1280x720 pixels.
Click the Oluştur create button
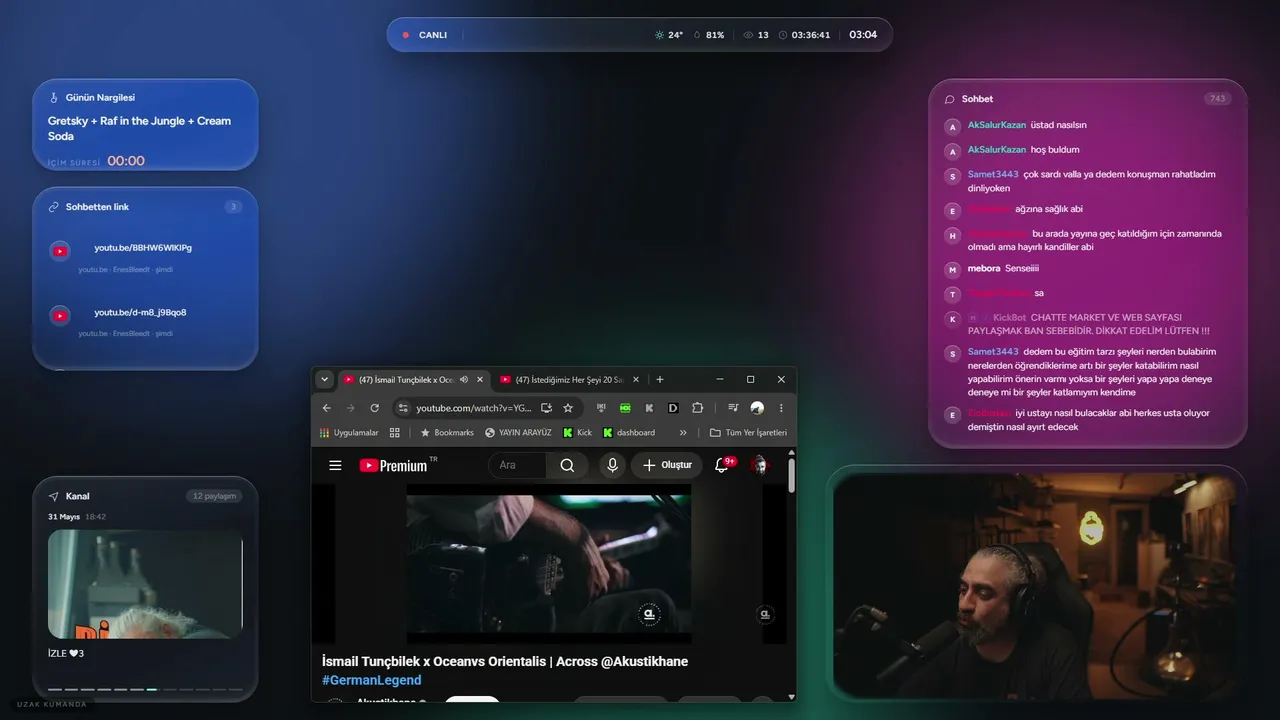[x=667, y=465]
